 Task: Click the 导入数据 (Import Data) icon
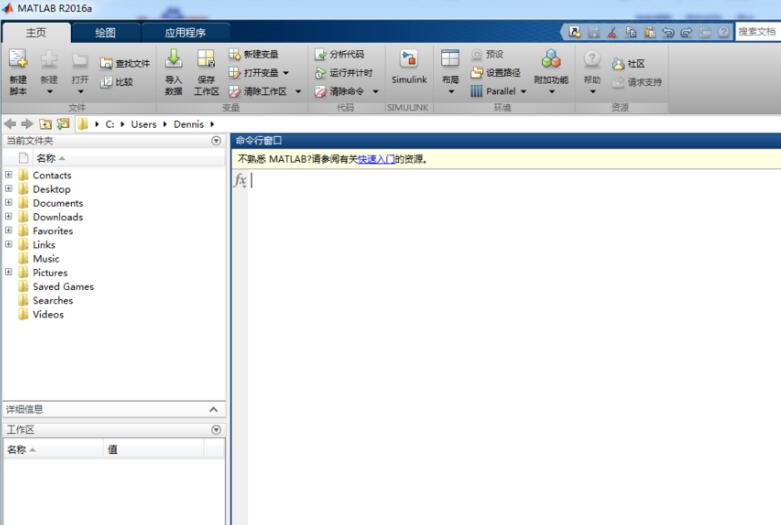pyautogui.click(x=173, y=59)
